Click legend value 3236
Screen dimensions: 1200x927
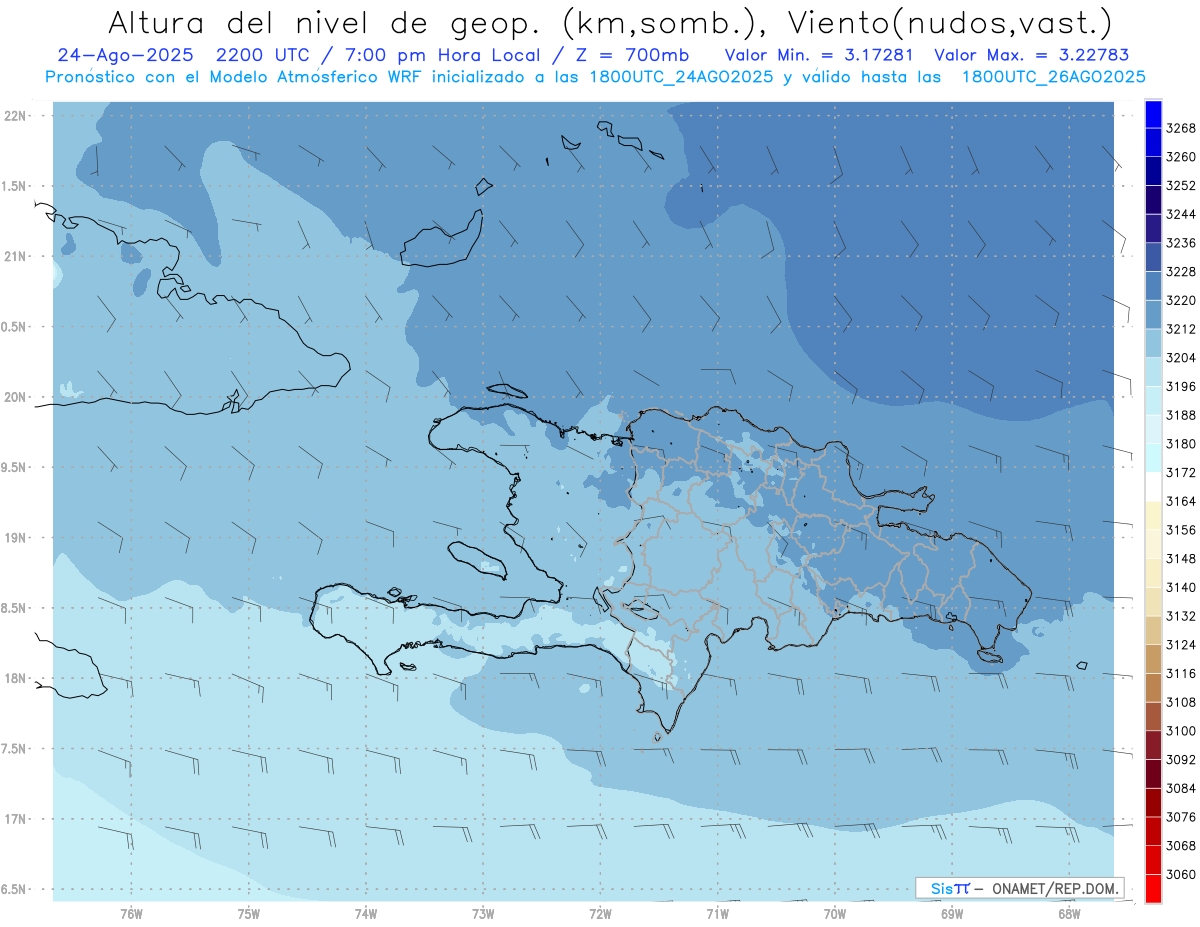click(1181, 243)
